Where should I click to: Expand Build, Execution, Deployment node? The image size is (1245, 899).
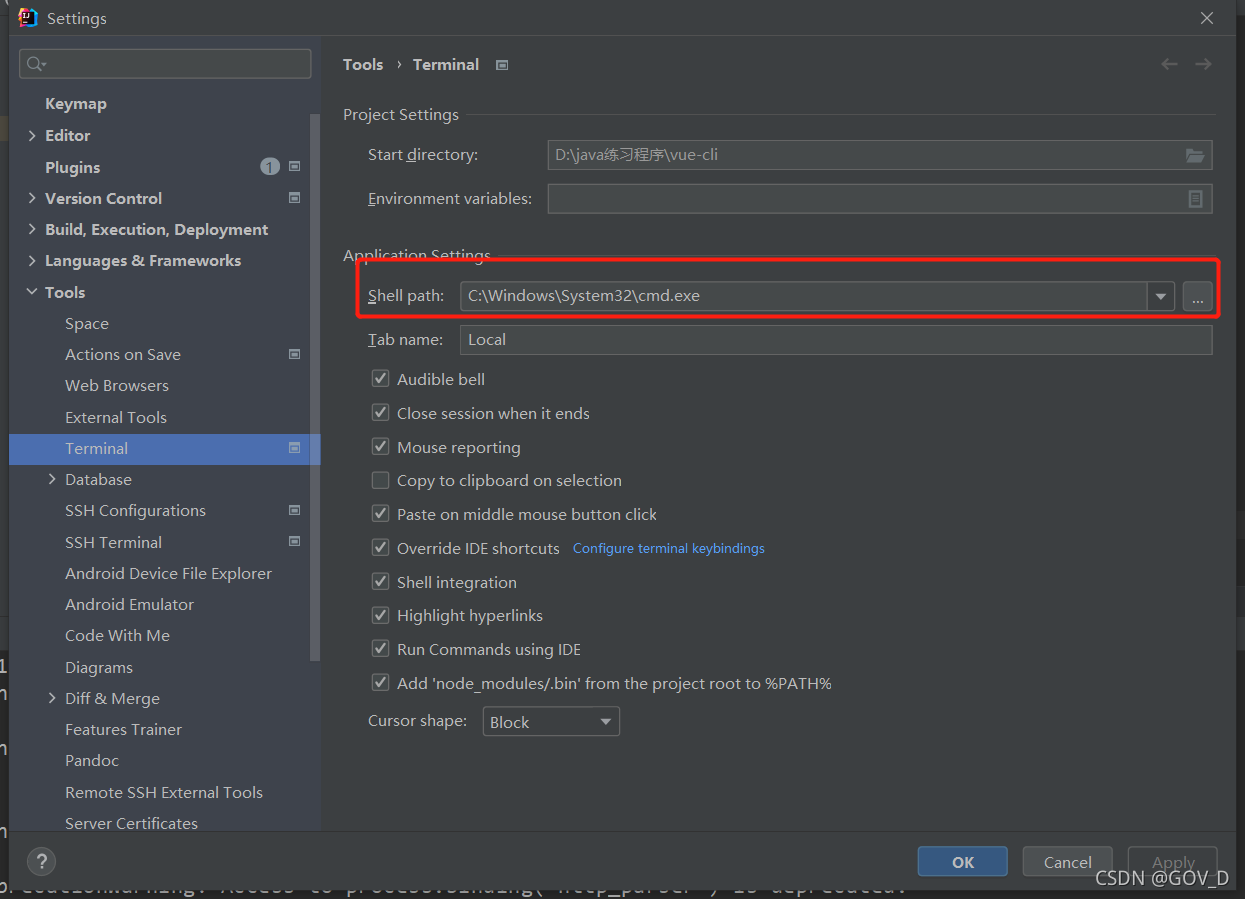pos(33,229)
